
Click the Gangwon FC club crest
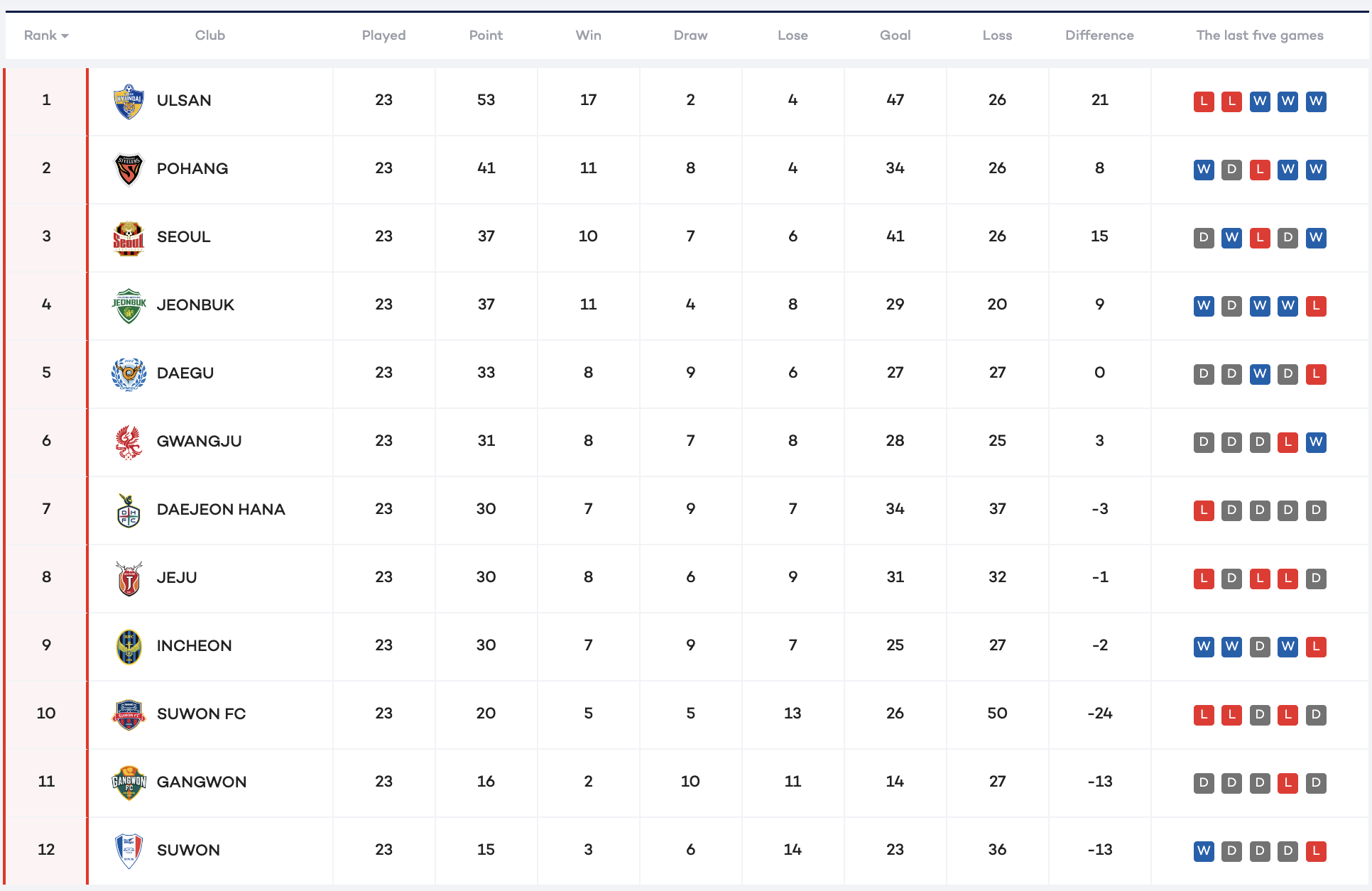click(x=129, y=782)
